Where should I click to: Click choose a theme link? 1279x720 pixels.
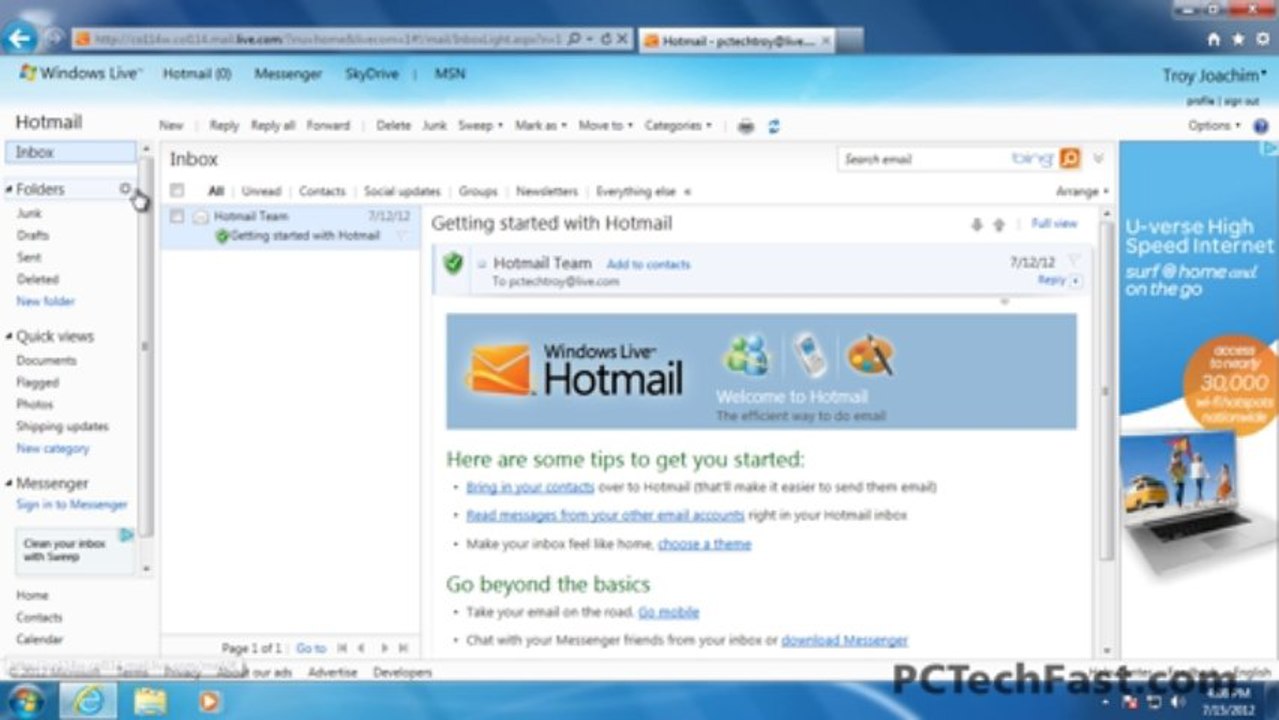(704, 544)
